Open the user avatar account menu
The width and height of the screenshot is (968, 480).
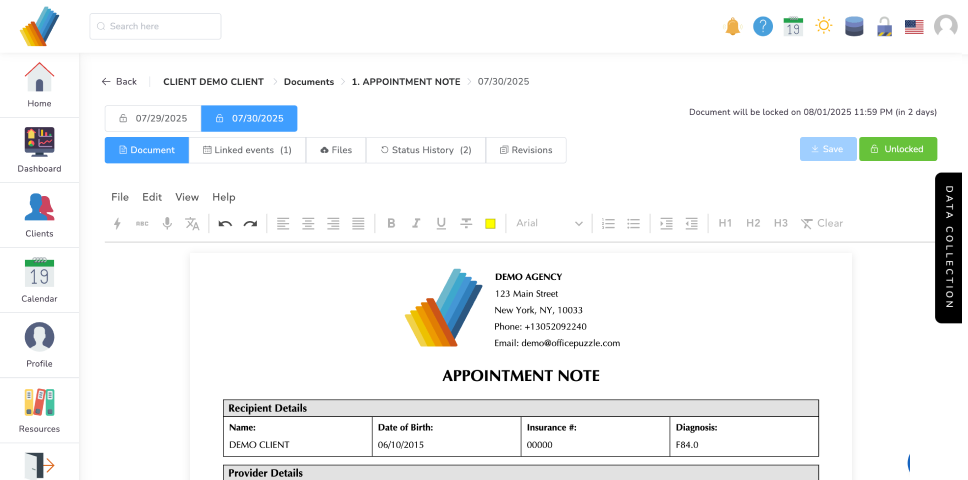coord(945,27)
